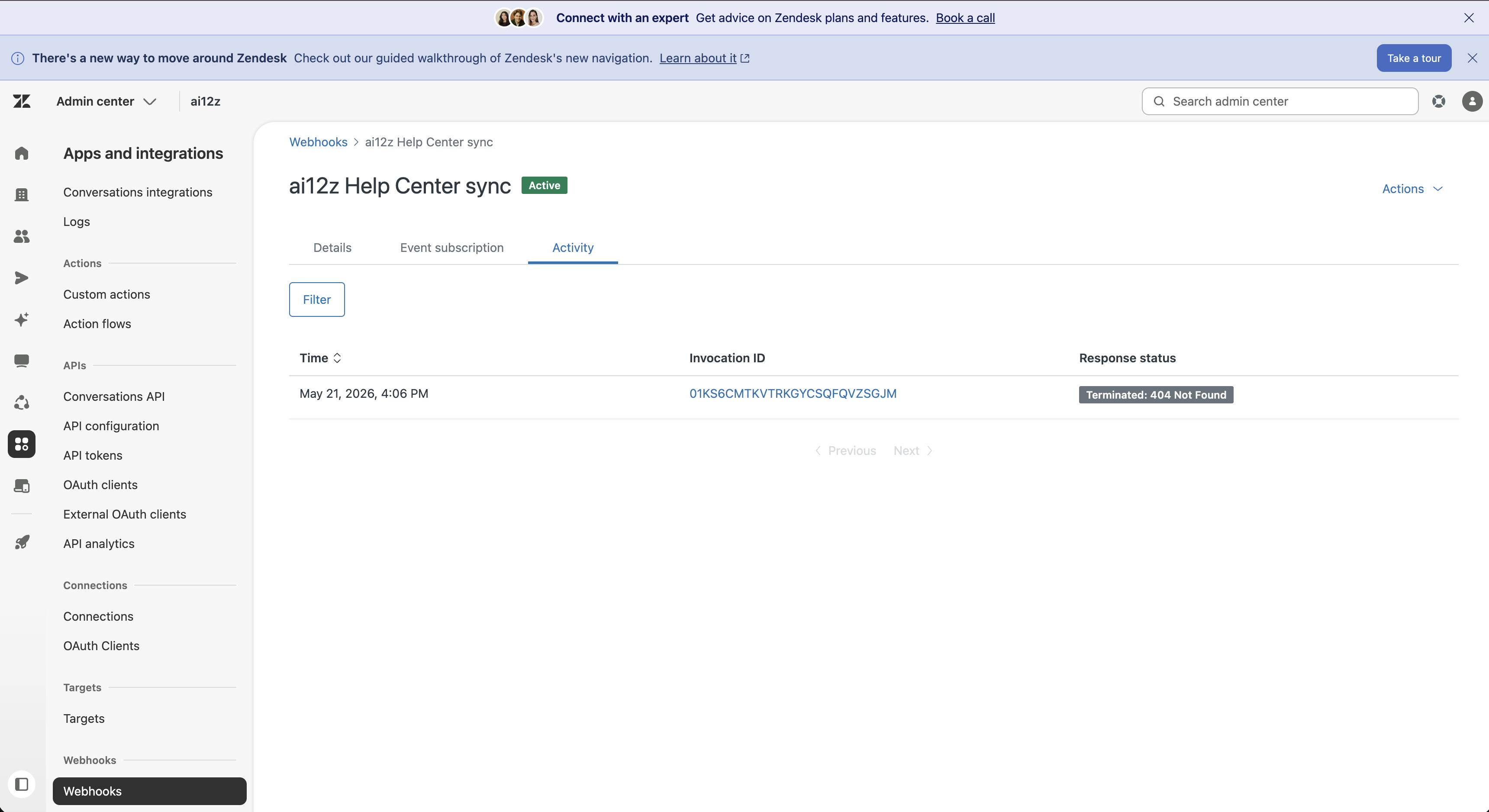This screenshot has width=1489, height=812.
Task: Open the People icon in the sidebar
Action: click(x=21, y=236)
